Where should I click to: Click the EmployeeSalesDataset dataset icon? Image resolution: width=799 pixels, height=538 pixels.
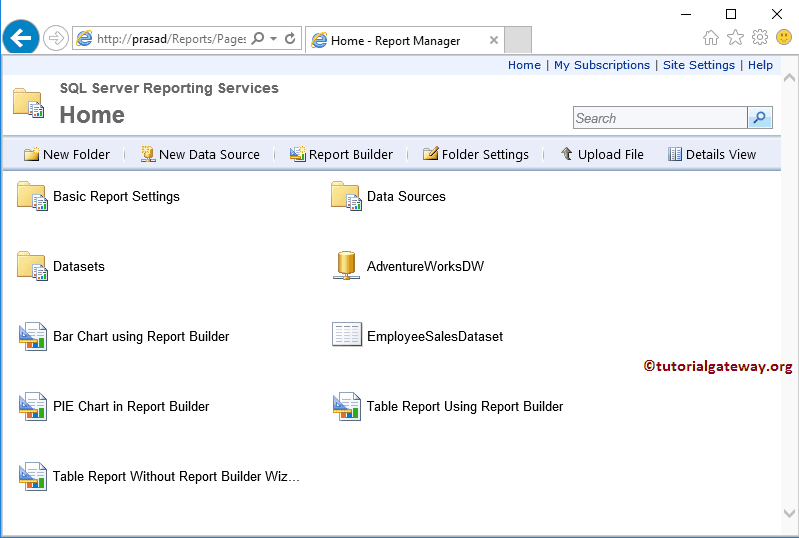[346, 336]
